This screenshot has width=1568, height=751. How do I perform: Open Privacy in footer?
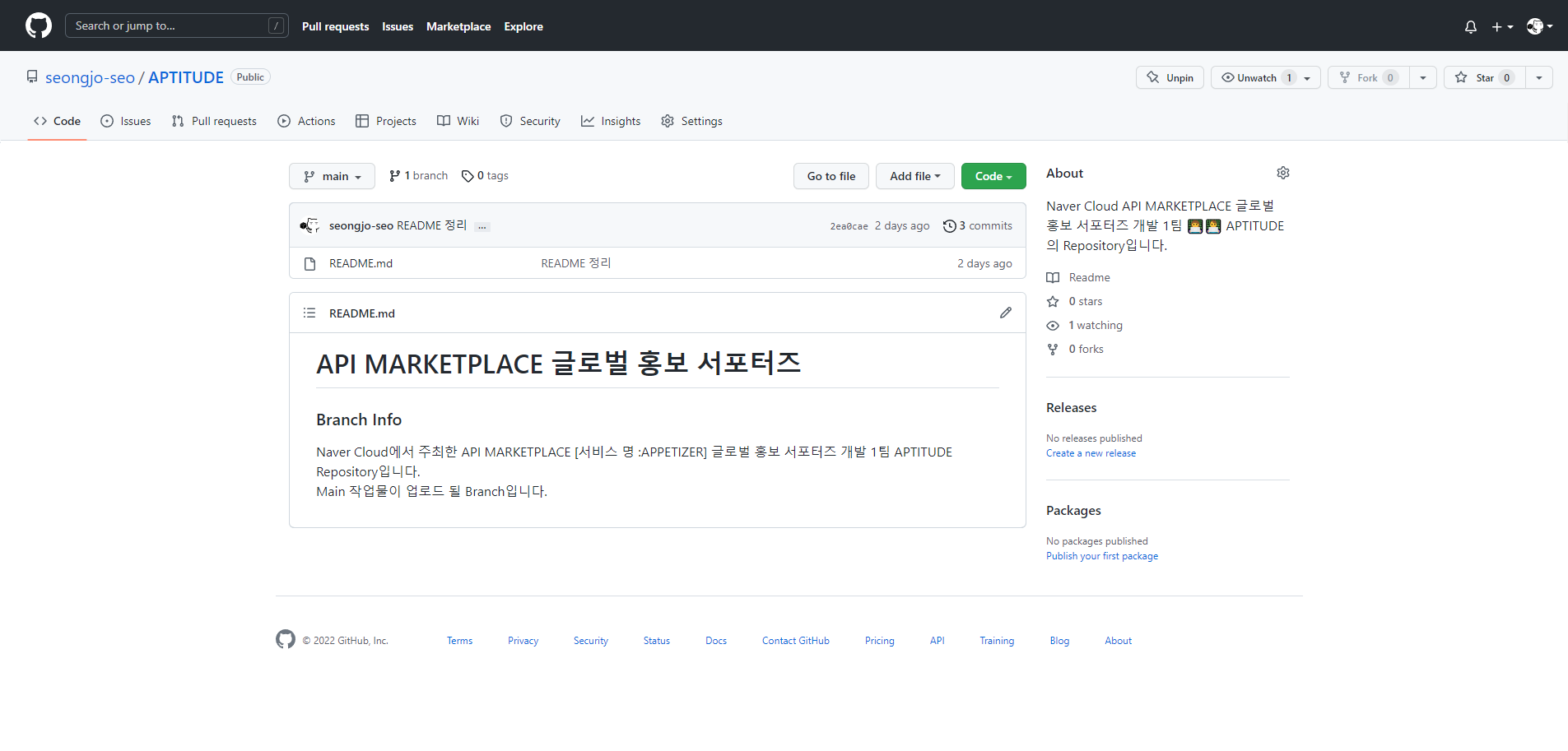[523, 641]
